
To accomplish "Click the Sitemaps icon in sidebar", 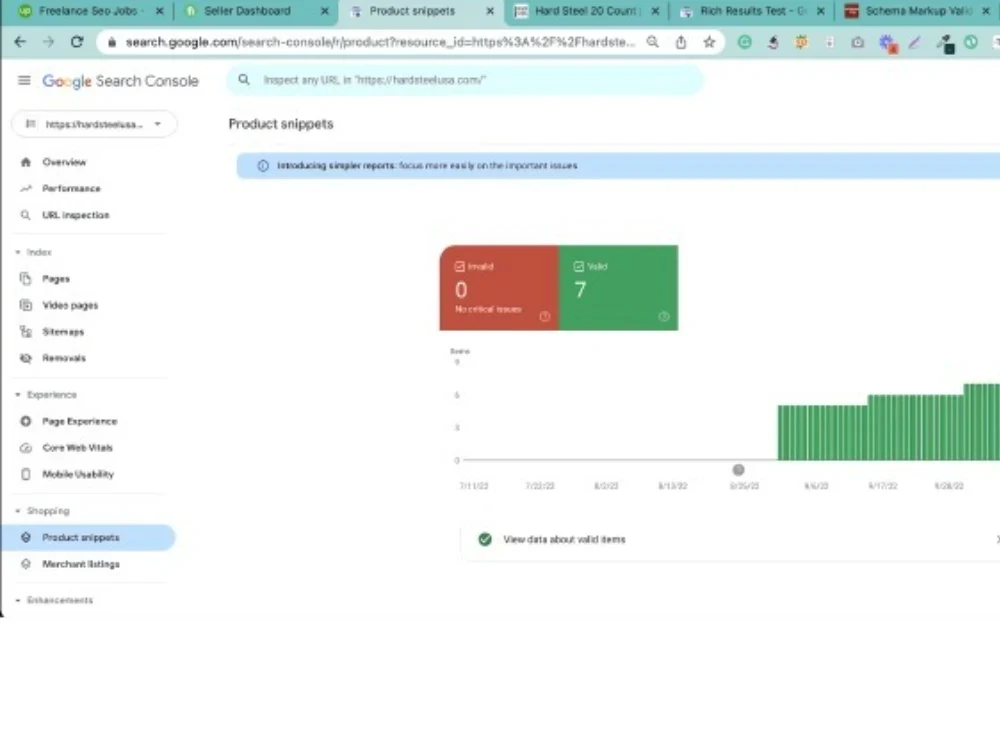I will point(26,332).
